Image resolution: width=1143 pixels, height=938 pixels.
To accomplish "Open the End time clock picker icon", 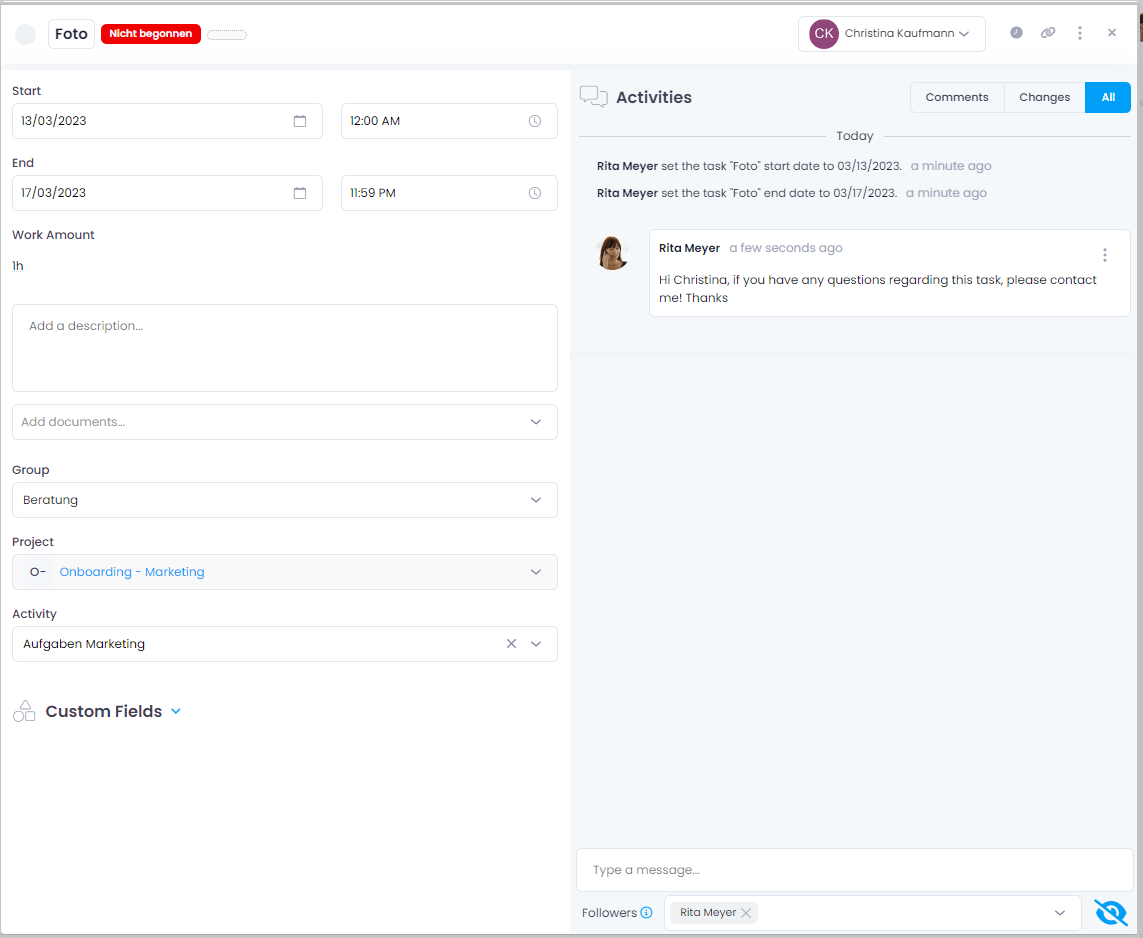I will pyautogui.click(x=535, y=193).
